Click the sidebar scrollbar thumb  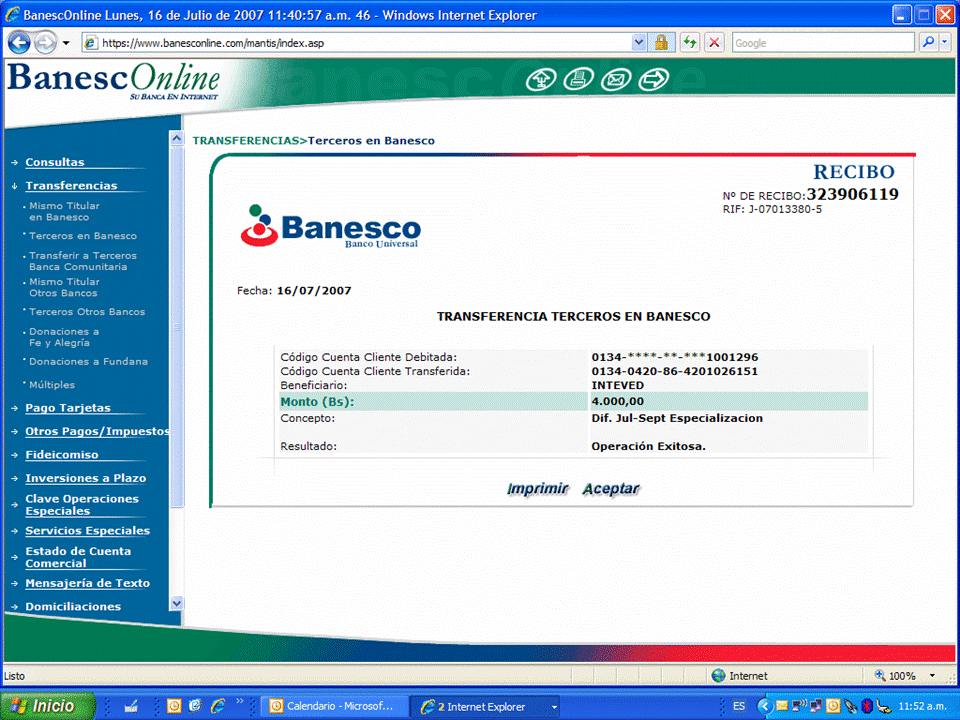point(176,327)
